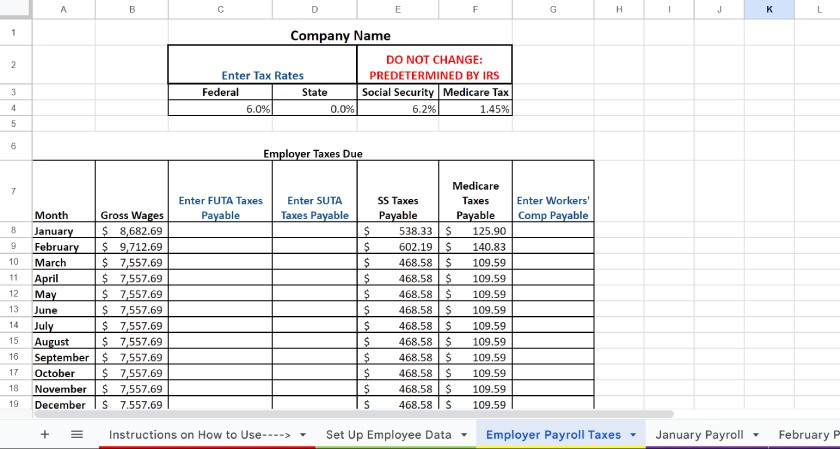Select January gross wages 8,682.69
Viewport: 840px width, 449px height.
pyautogui.click(x=132, y=231)
